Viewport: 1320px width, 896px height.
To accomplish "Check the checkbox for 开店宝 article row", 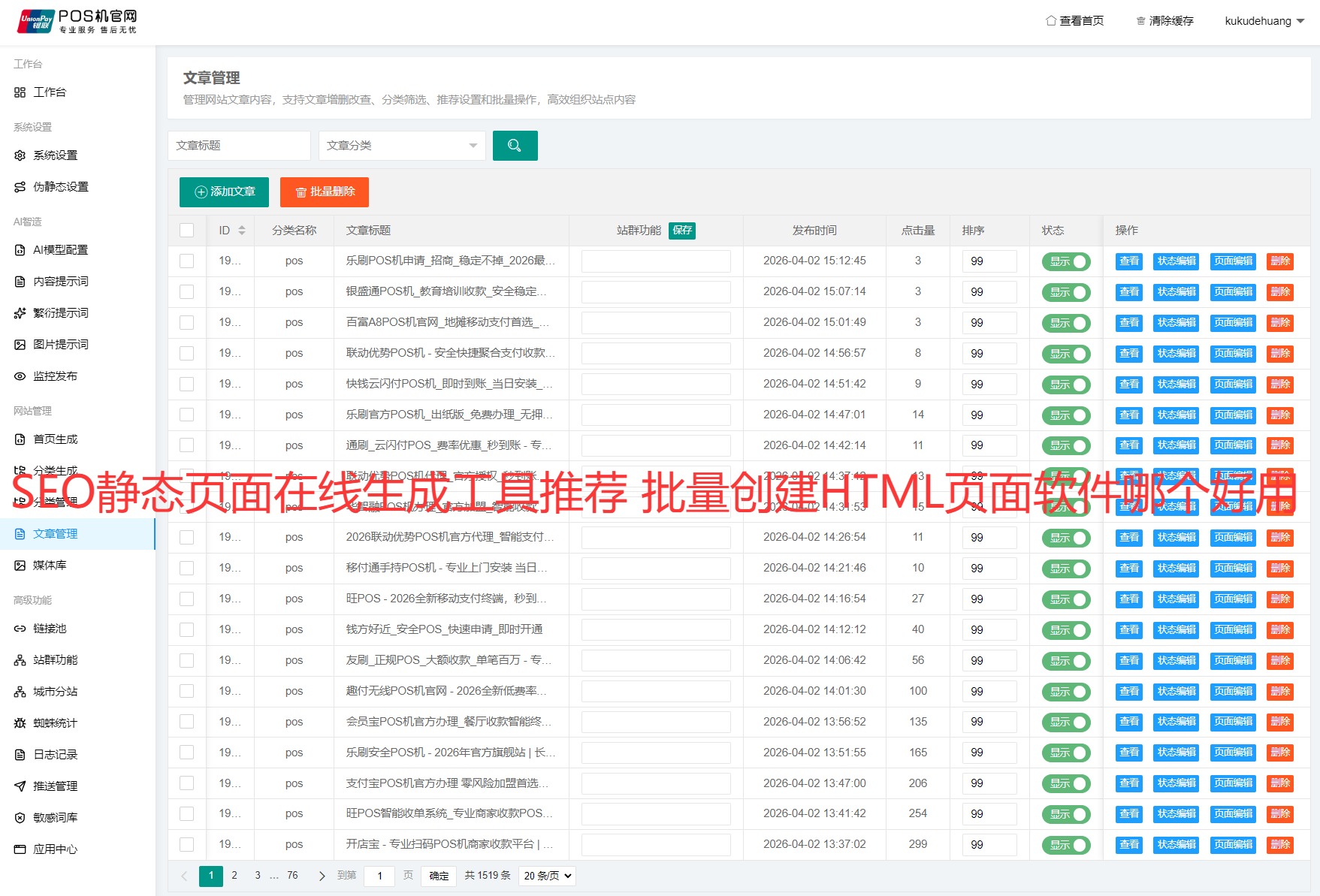I will click(x=186, y=843).
